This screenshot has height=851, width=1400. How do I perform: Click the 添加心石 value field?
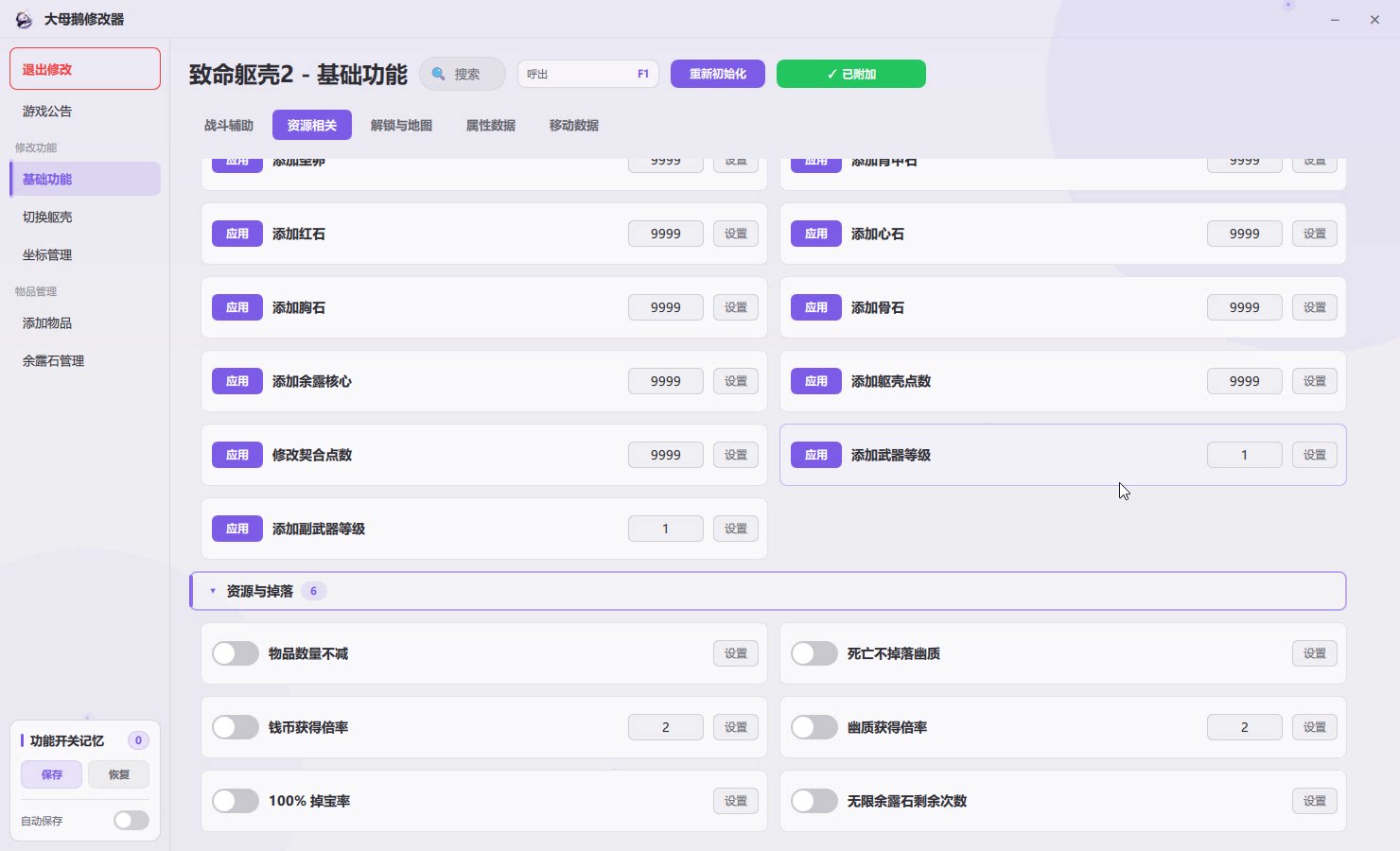point(1245,234)
